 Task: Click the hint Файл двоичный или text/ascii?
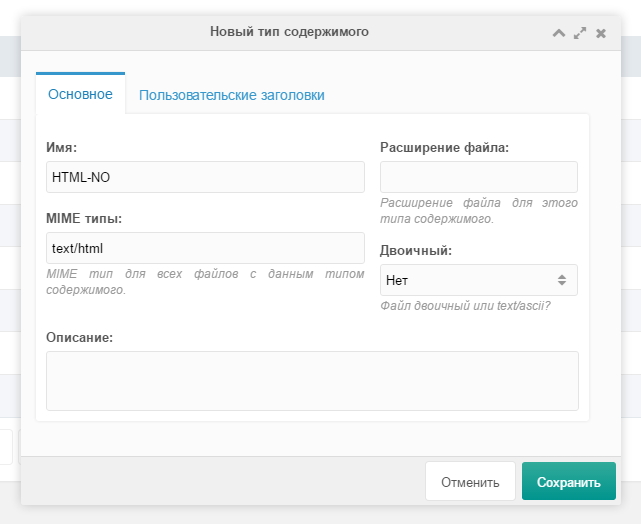tap(465, 306)
